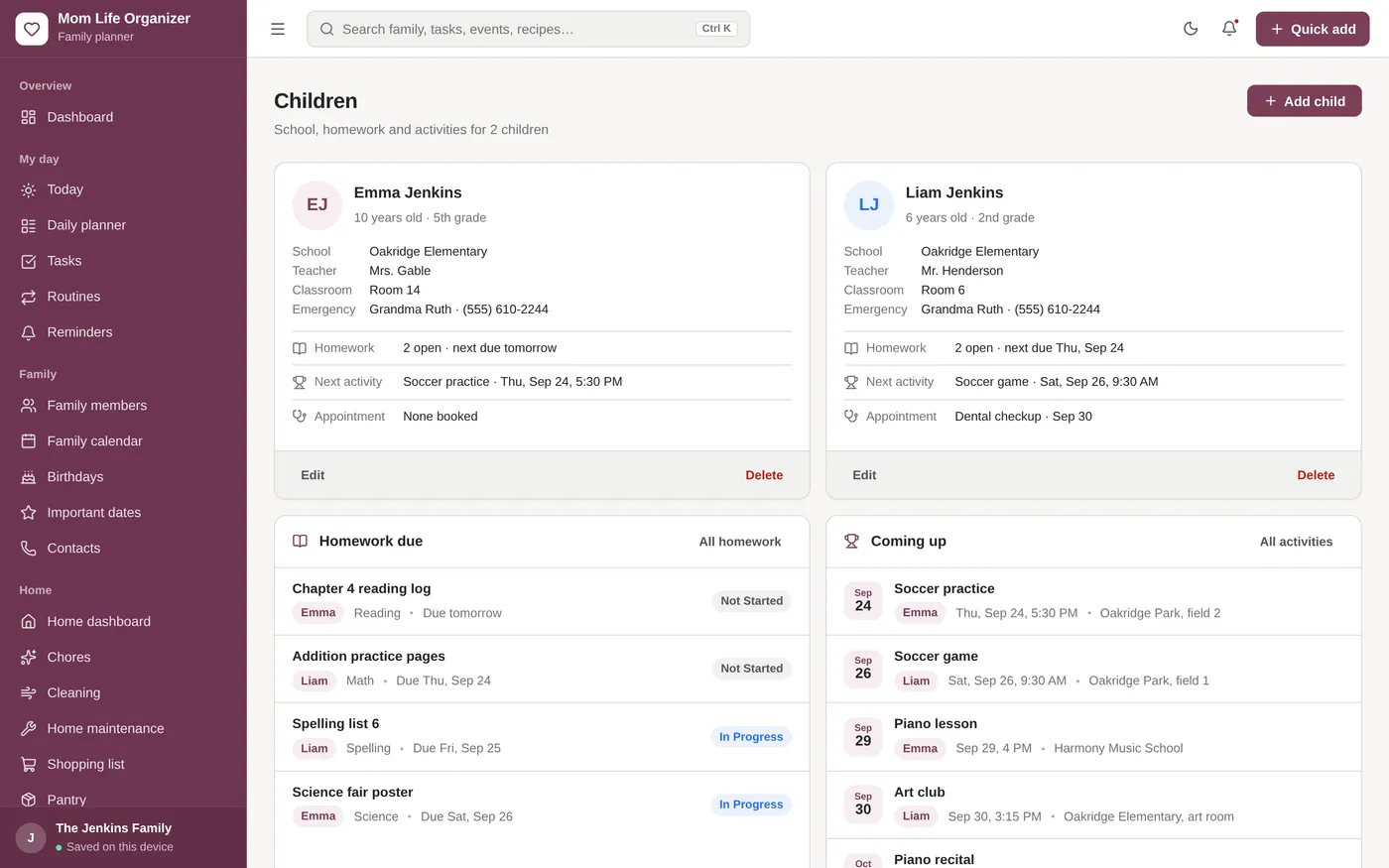1389x868 pixels.
Task: Click the Home maintenance wrench icon
Action: click(29, 729)
